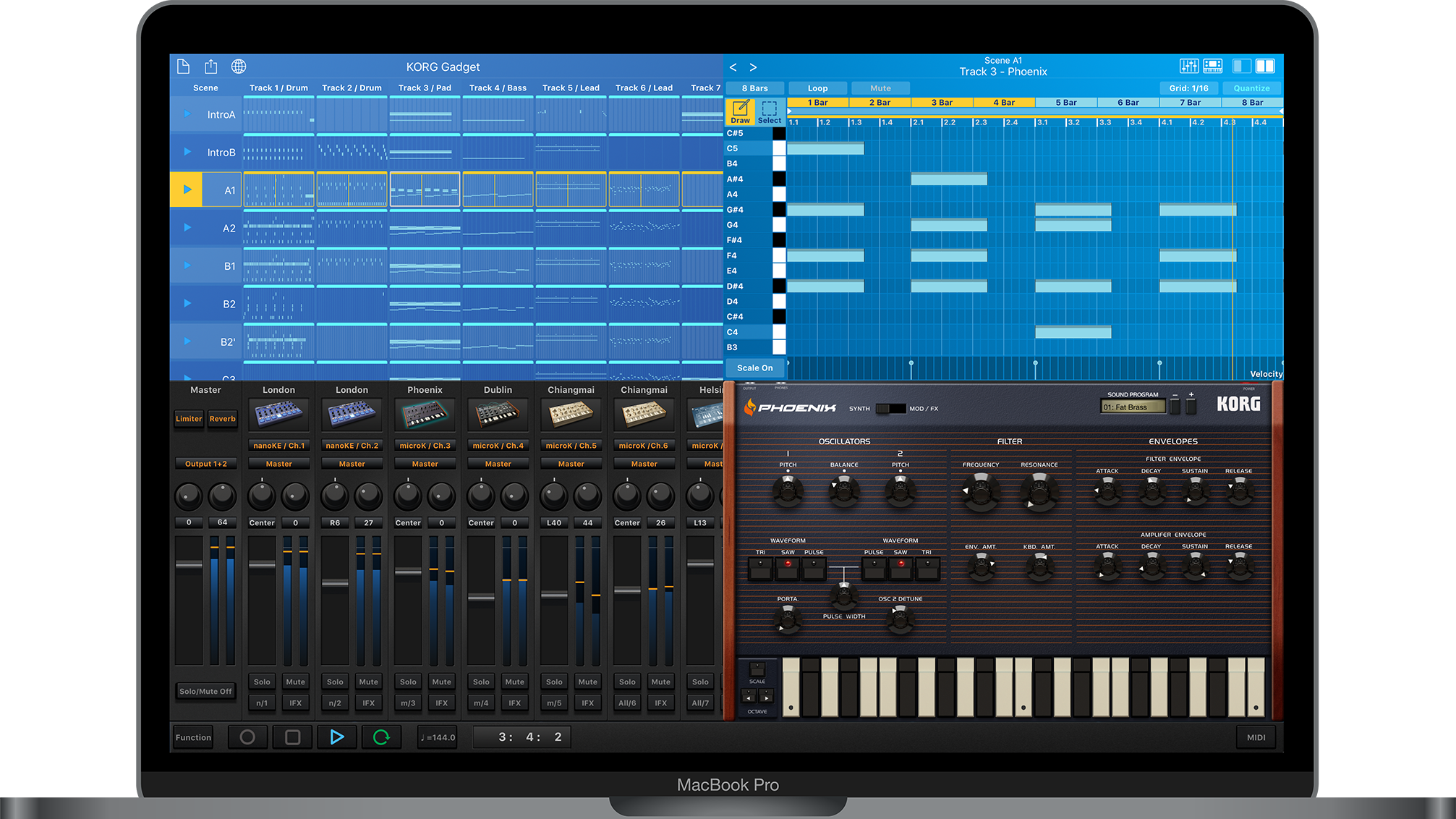Click the Phoenix synth gadget thumbnail

[x=425, y=415]
